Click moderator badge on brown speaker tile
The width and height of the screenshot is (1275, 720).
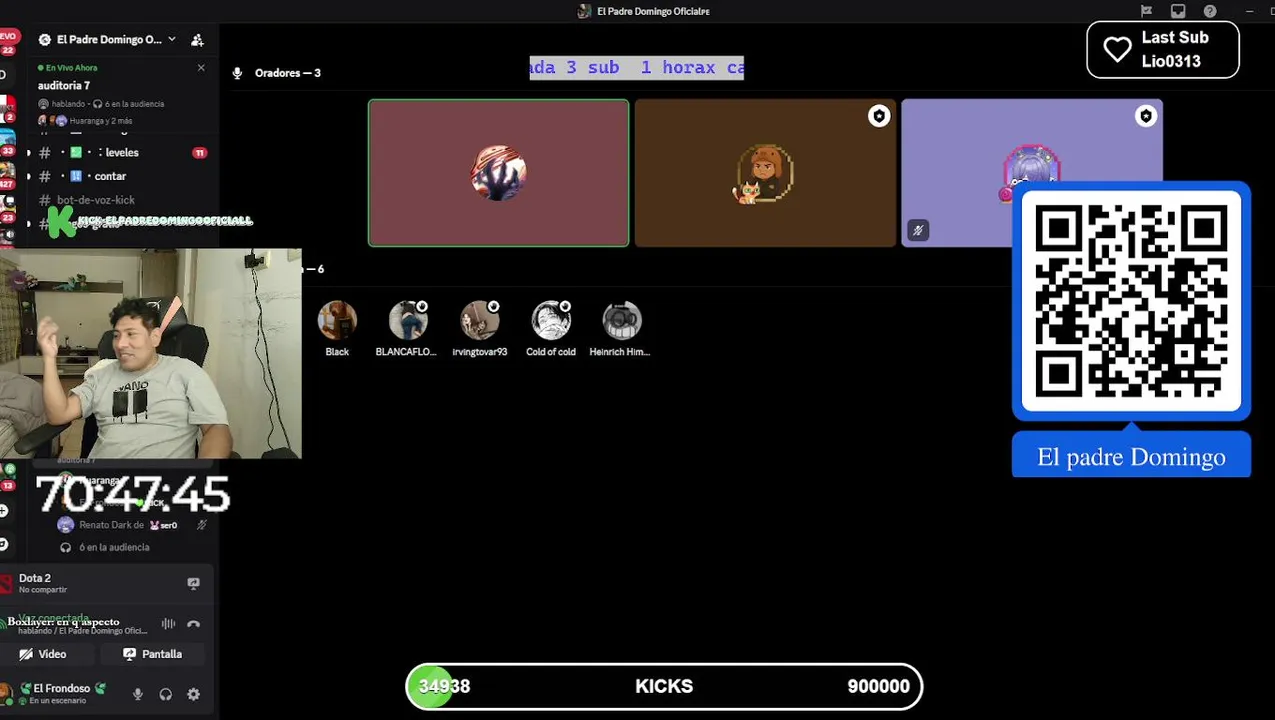point(878,116)
